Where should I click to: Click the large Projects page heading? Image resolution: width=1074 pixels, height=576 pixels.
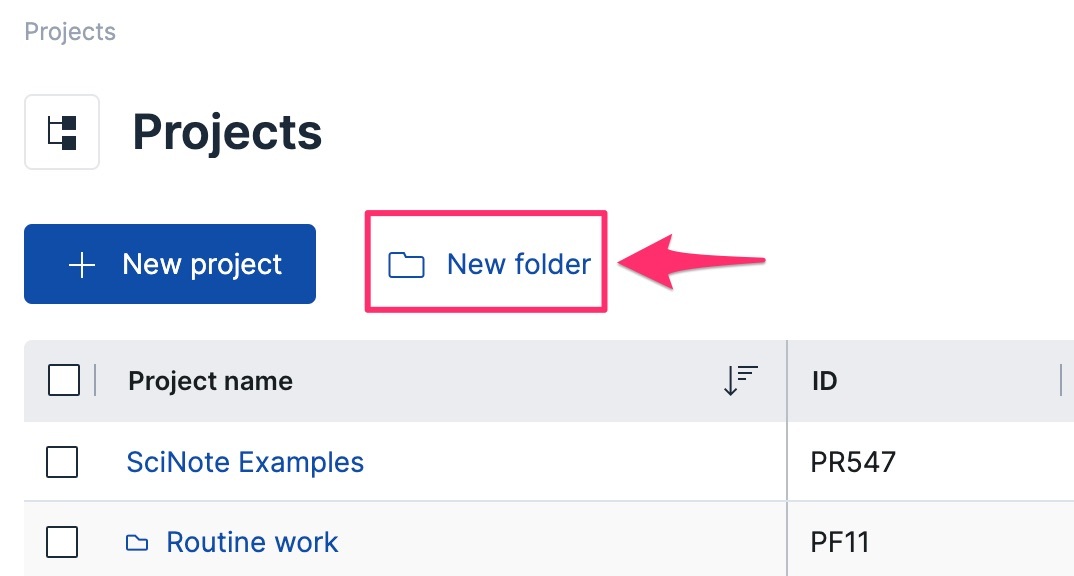[227, 132]
